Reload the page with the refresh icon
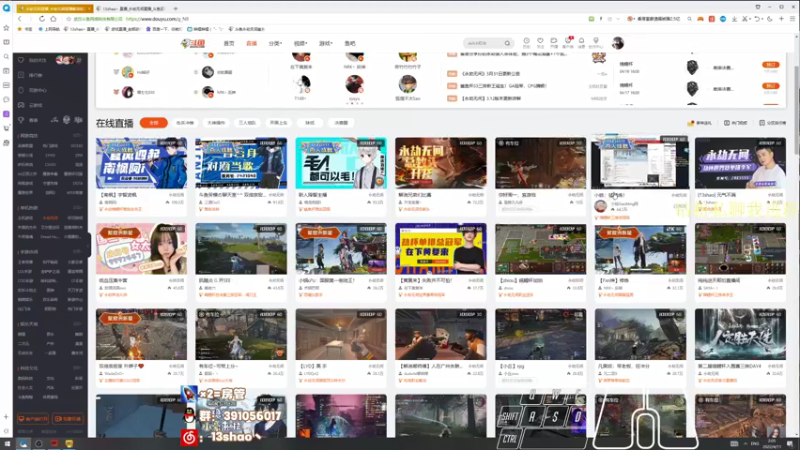 [x=42, y=19]
